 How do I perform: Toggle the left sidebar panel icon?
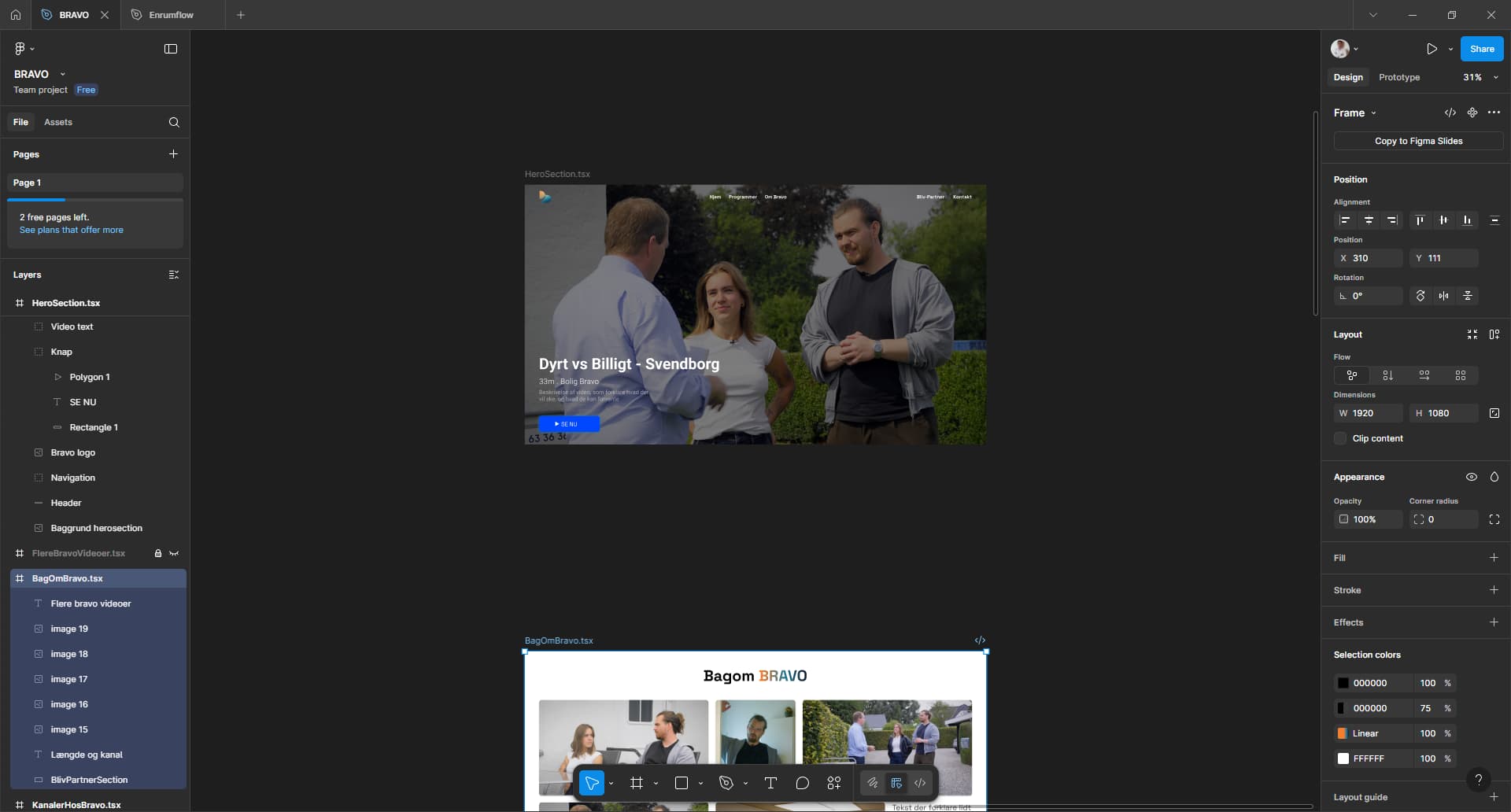pyautogui.click(x=171, y=49)
